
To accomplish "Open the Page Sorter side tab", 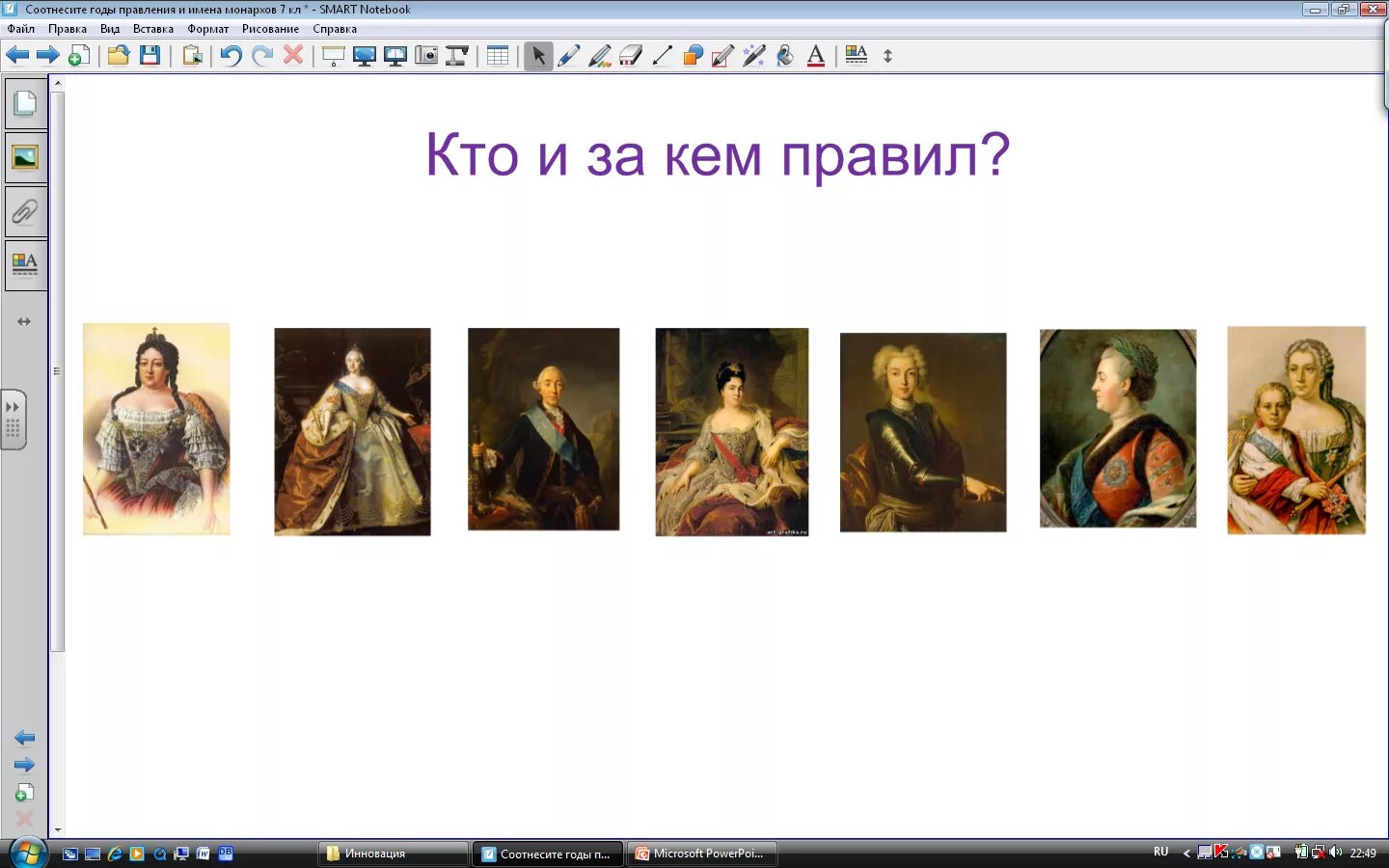I will (x=25, y=103).
